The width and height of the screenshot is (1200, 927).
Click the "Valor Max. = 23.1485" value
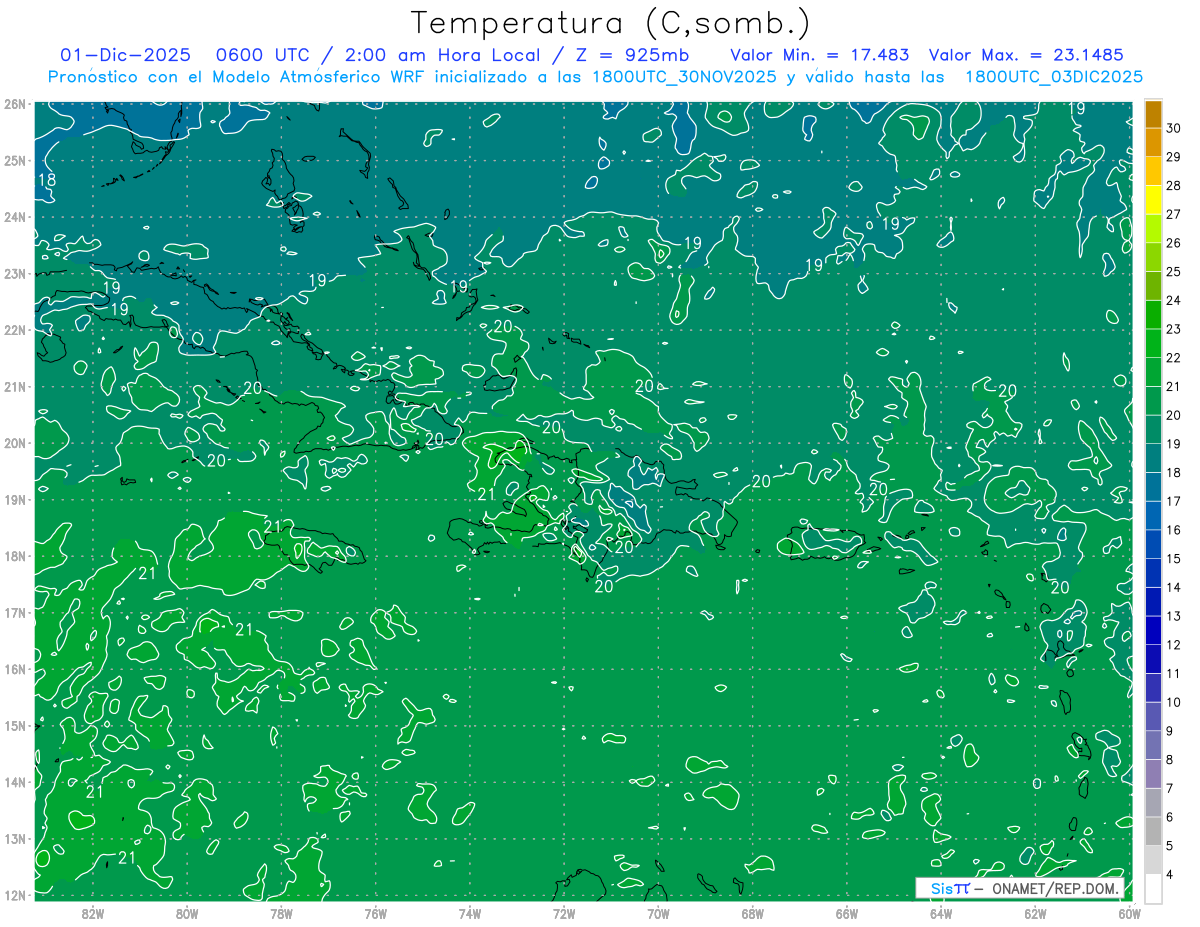coord(1026,55)
